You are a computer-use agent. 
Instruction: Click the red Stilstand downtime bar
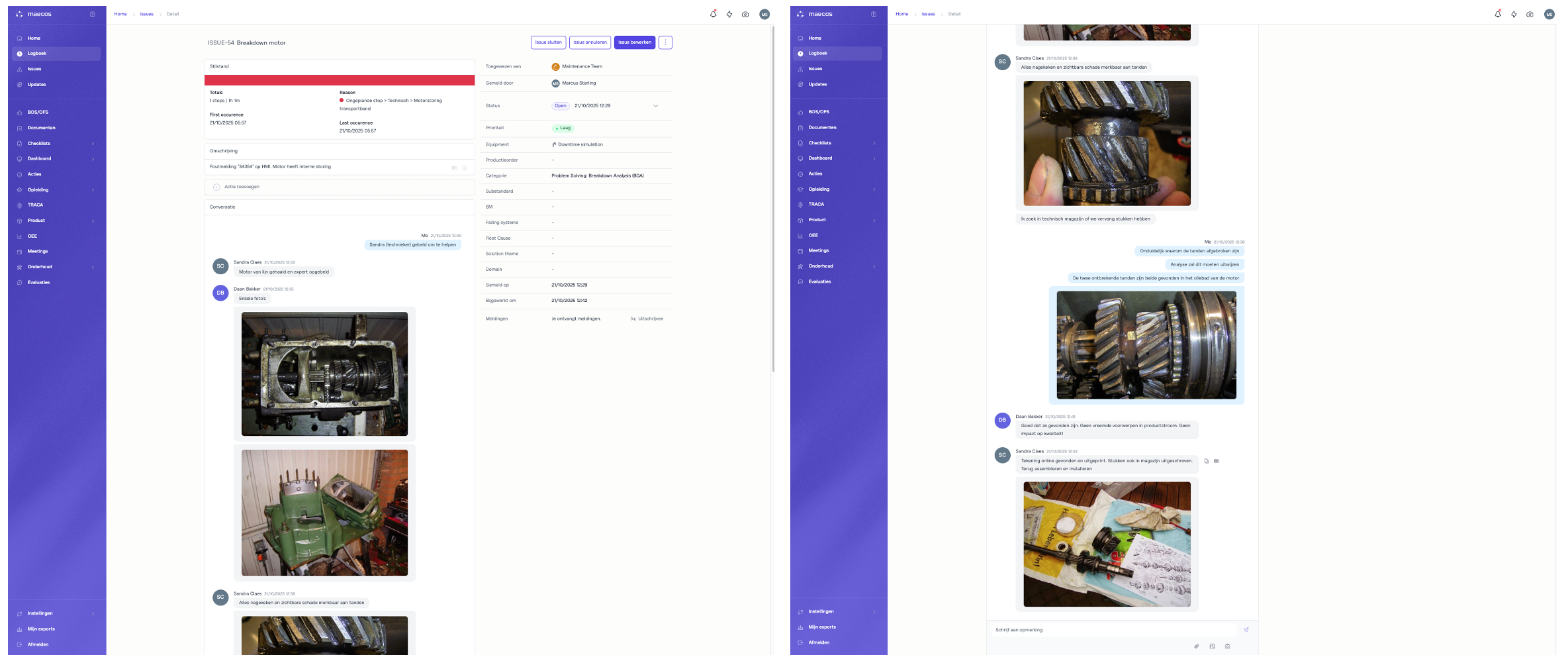point(339,80)
